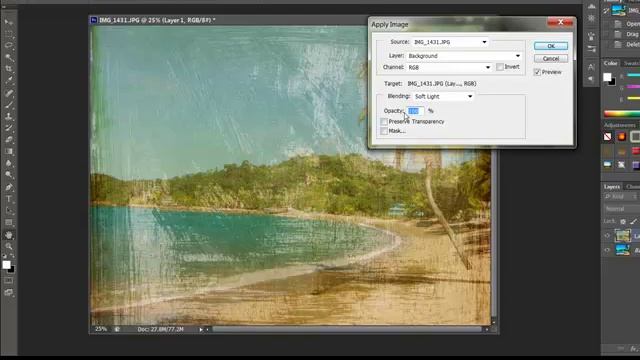
Task: Select the Path Selection tool
Action: (x=9, y=211)
